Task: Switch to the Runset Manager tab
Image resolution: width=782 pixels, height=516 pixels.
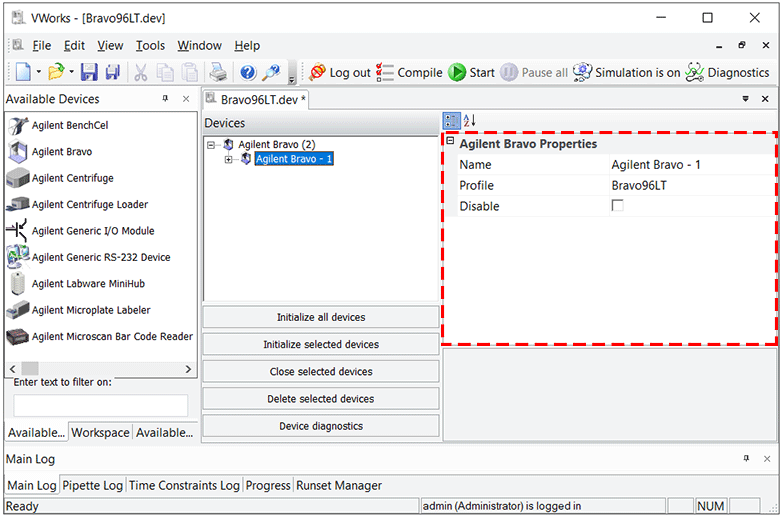Action: tap(339, 485)
